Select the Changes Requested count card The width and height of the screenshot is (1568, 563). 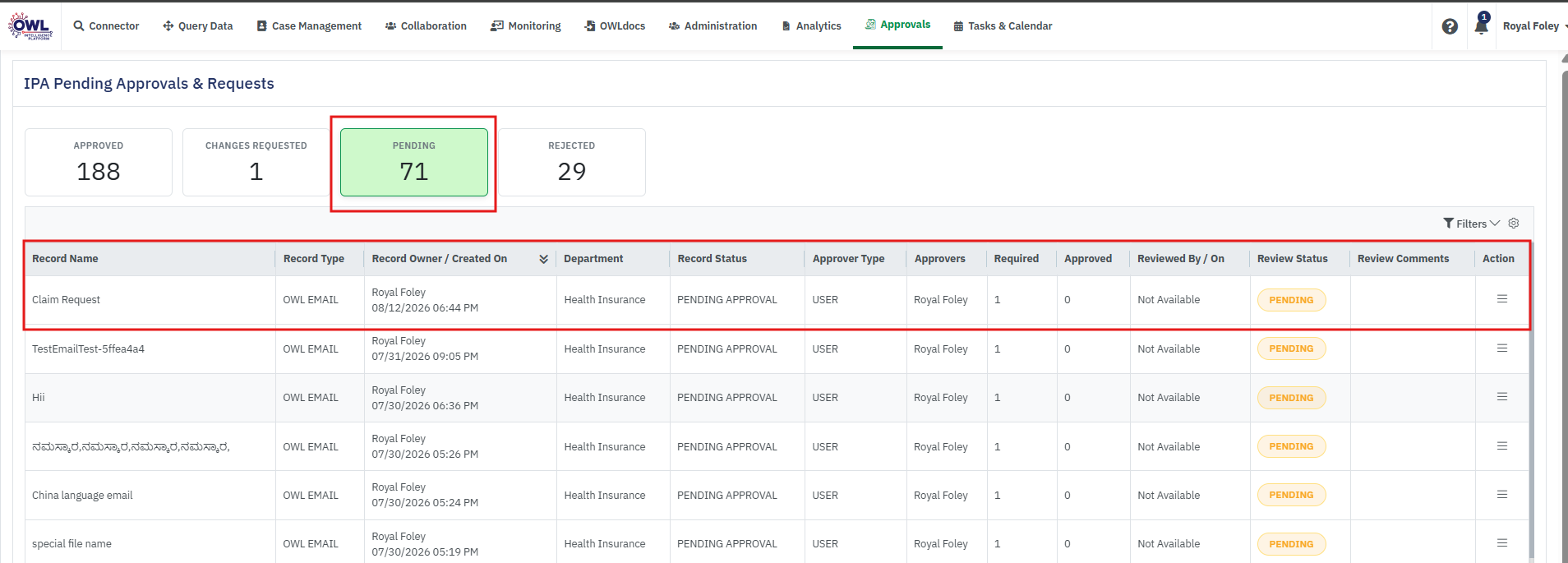256,162
